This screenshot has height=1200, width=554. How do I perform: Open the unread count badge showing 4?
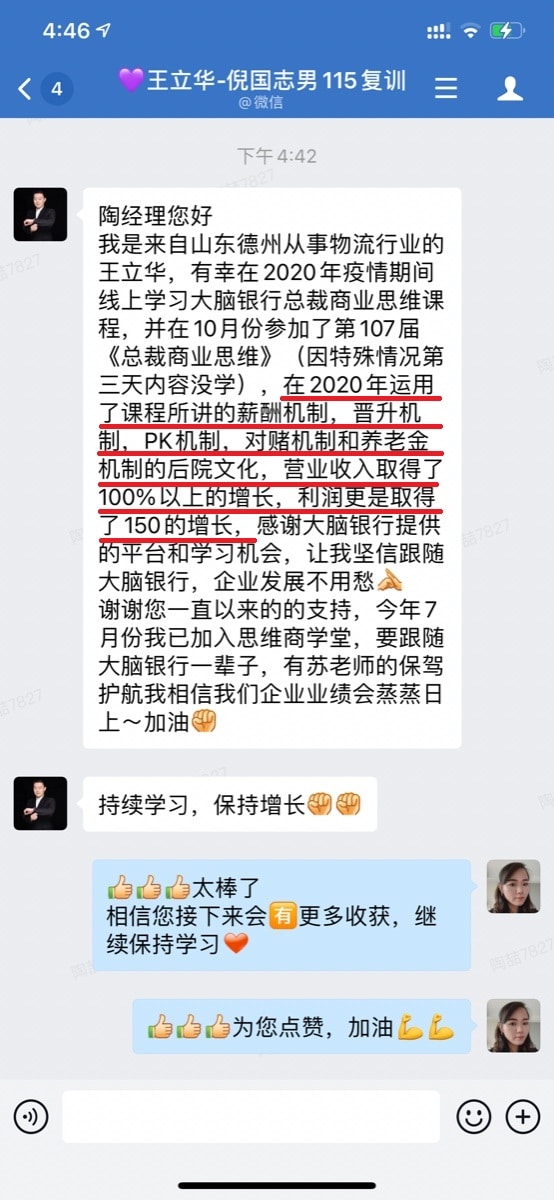[57, 89]
